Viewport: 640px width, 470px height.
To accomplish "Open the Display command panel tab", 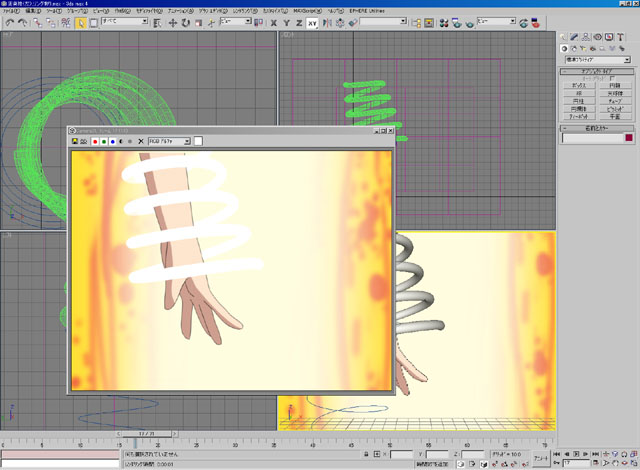I will click(x=609, y=37).
